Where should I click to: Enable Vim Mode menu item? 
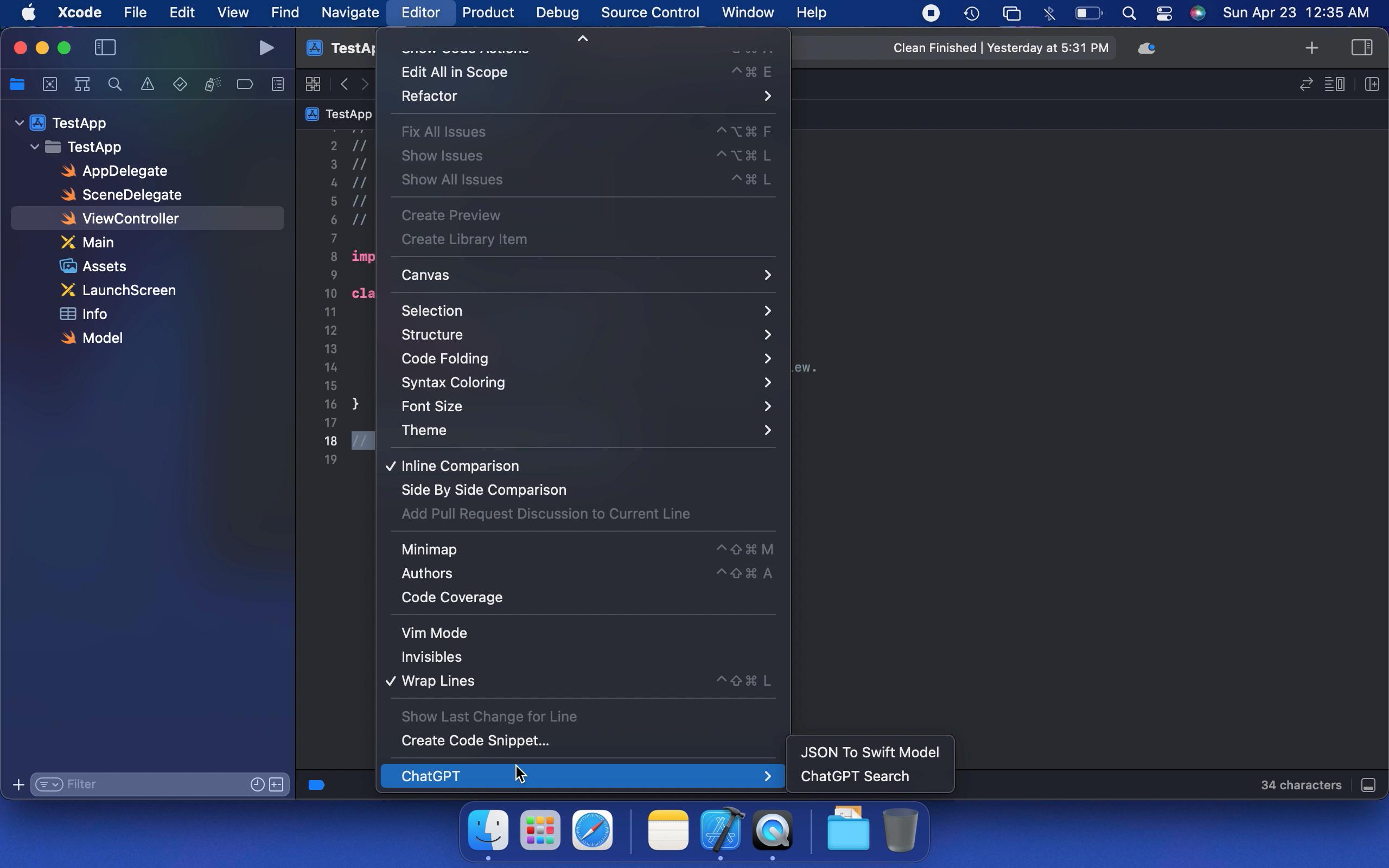(x=434, y=633)
